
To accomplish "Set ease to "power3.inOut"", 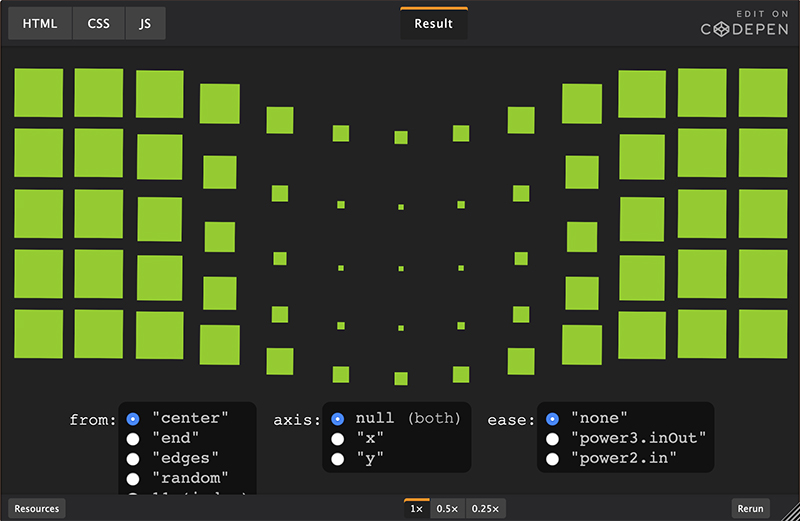I will 552,439.
